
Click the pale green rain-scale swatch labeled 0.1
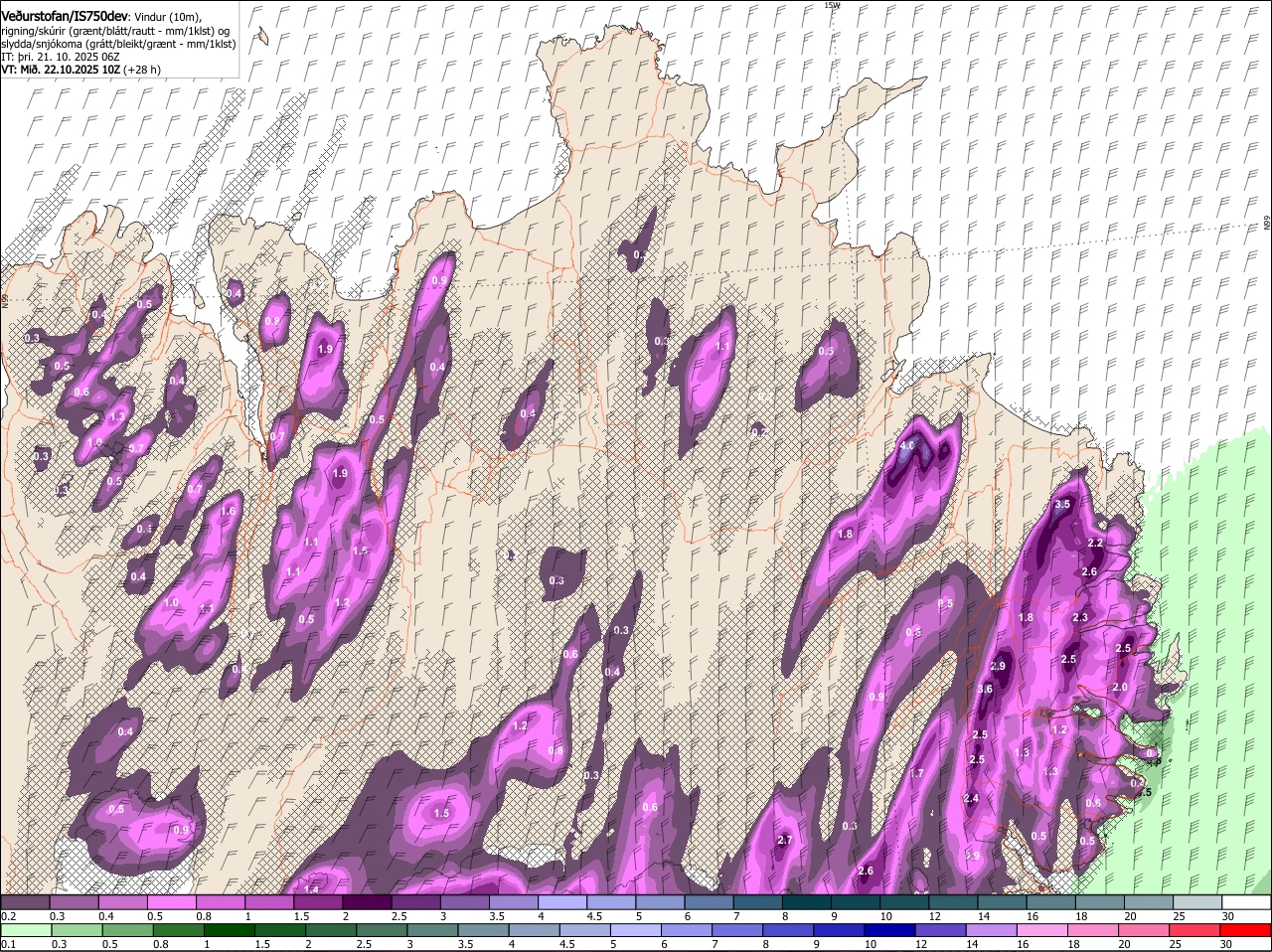27,931
